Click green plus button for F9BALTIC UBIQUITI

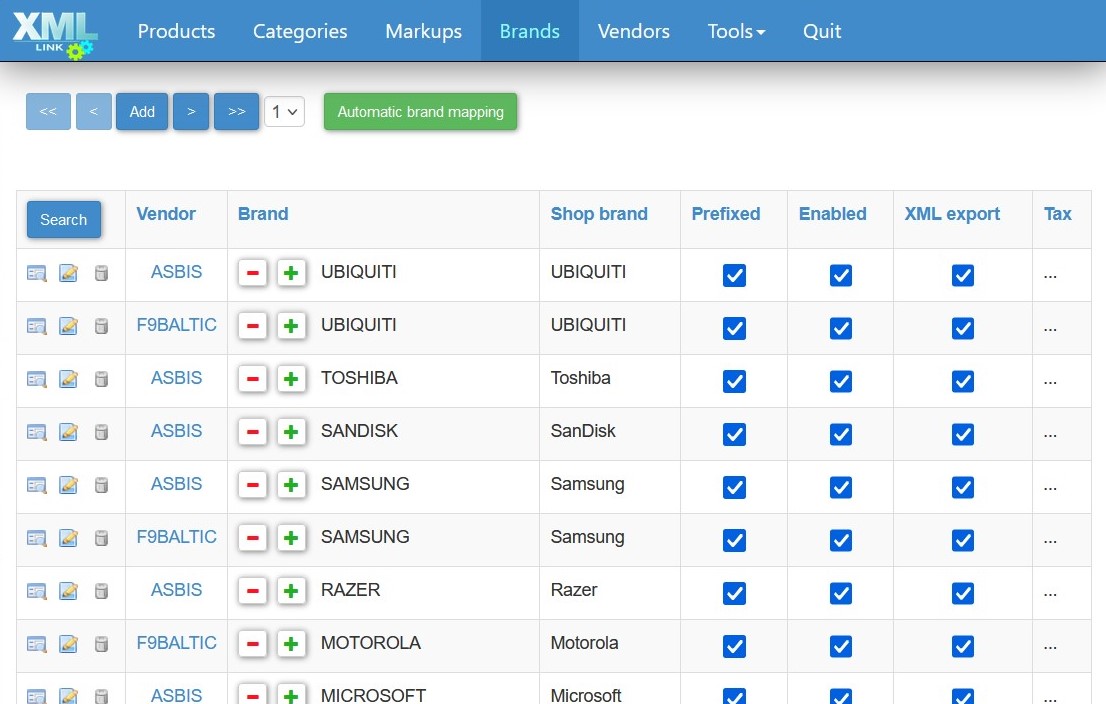click(x=291, y=326)
